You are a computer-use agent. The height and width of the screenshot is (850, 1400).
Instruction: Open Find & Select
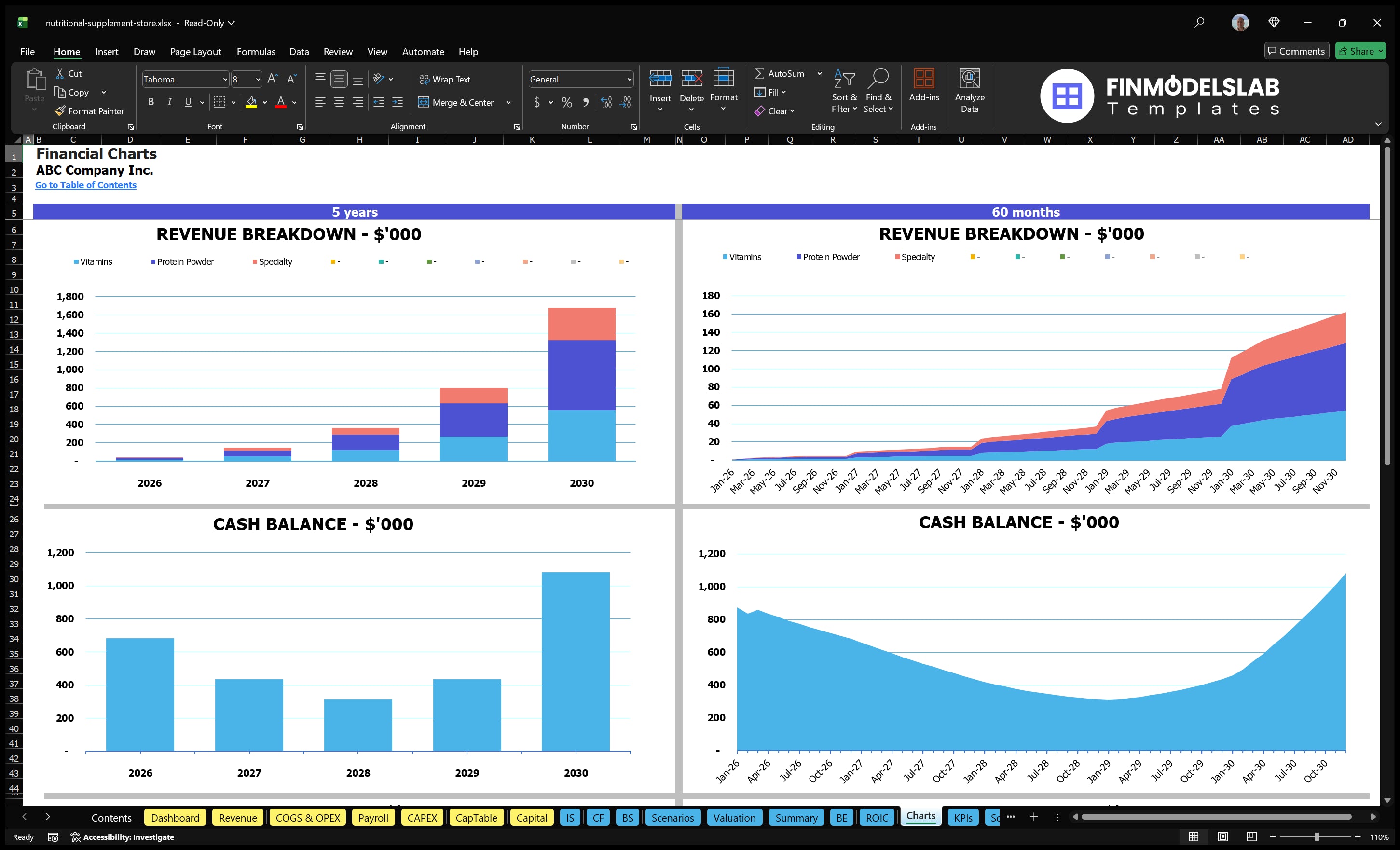[x=878, y=91]
